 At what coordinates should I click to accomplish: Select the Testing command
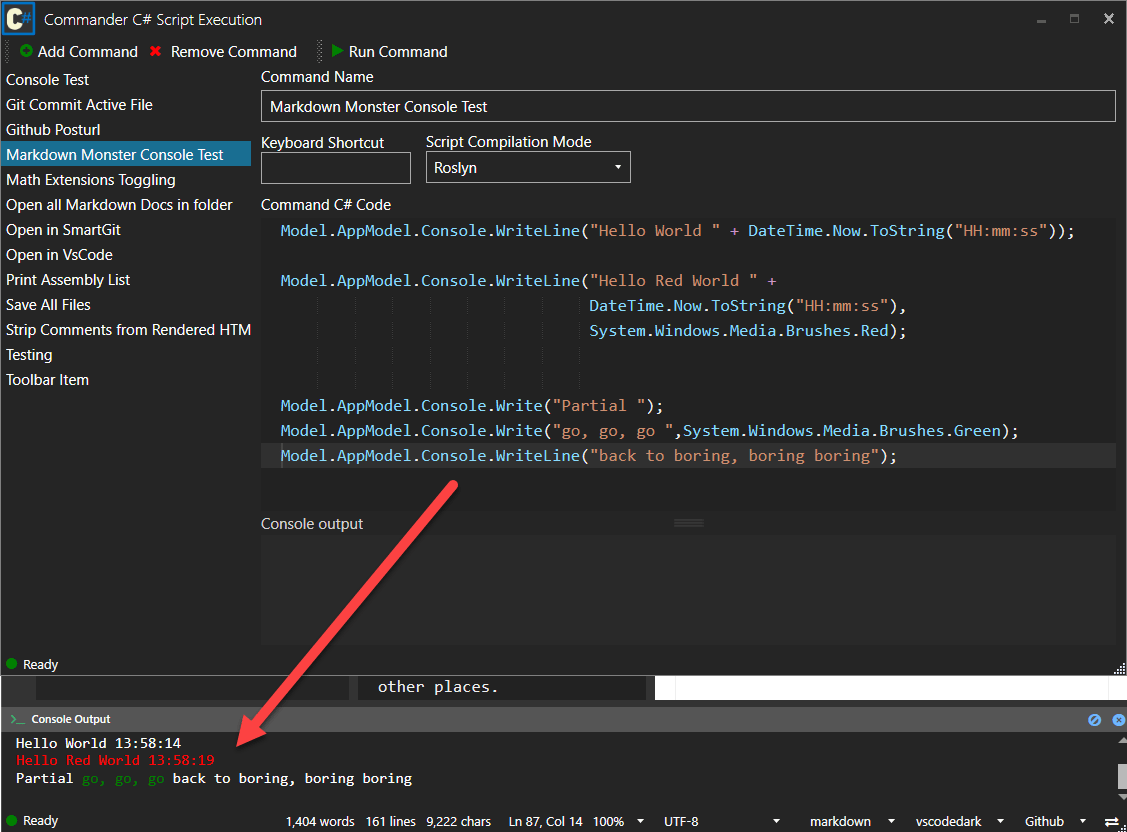tap(126, 355)
